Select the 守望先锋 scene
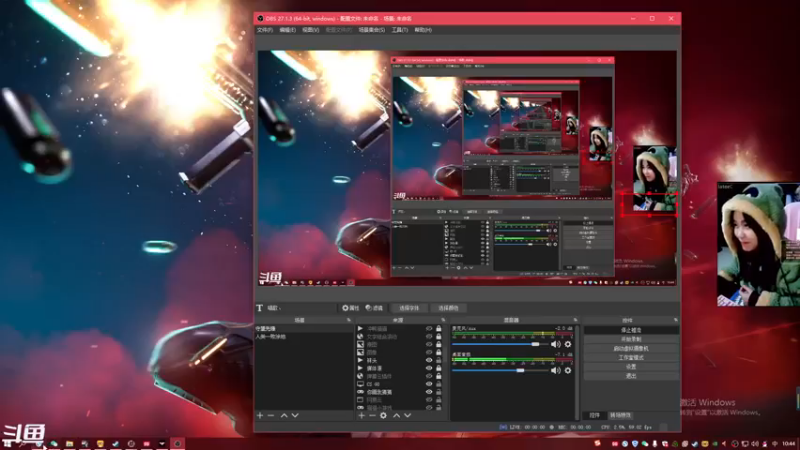This screenshot has height=450, width=800. tap(304, 329)
